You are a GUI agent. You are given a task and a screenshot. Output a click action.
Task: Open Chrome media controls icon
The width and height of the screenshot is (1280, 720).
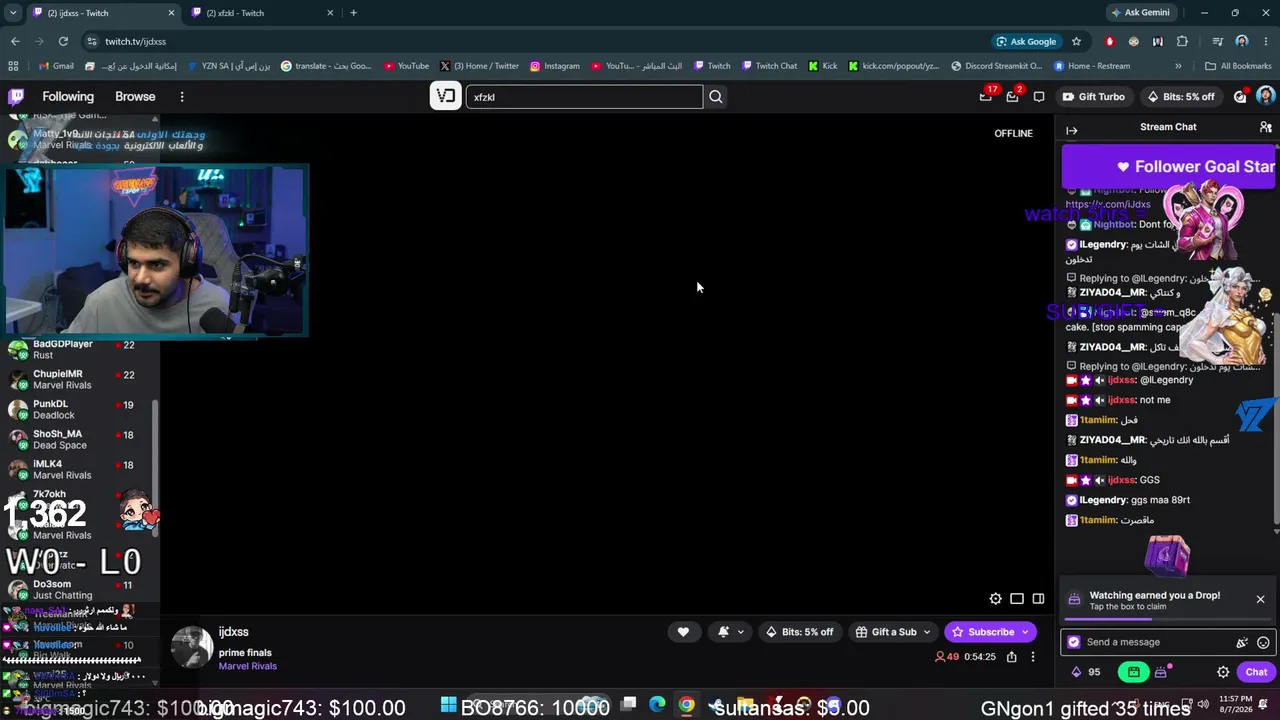click(x=1217, y=41)
